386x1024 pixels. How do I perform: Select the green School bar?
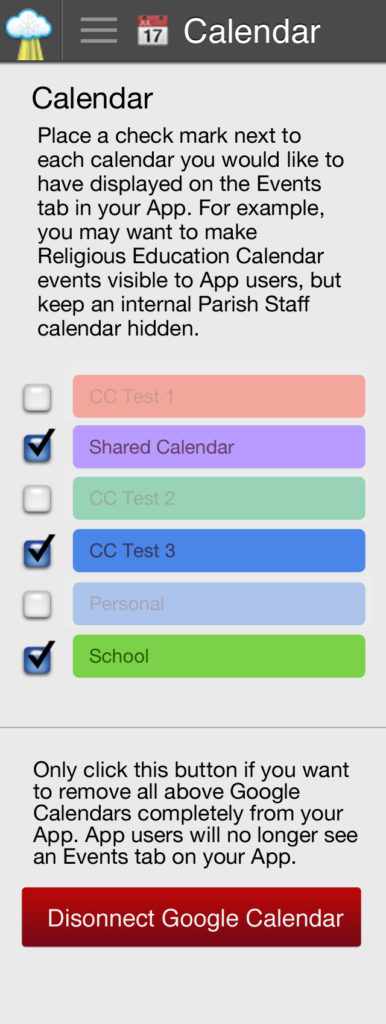click(x=219, y=656)
